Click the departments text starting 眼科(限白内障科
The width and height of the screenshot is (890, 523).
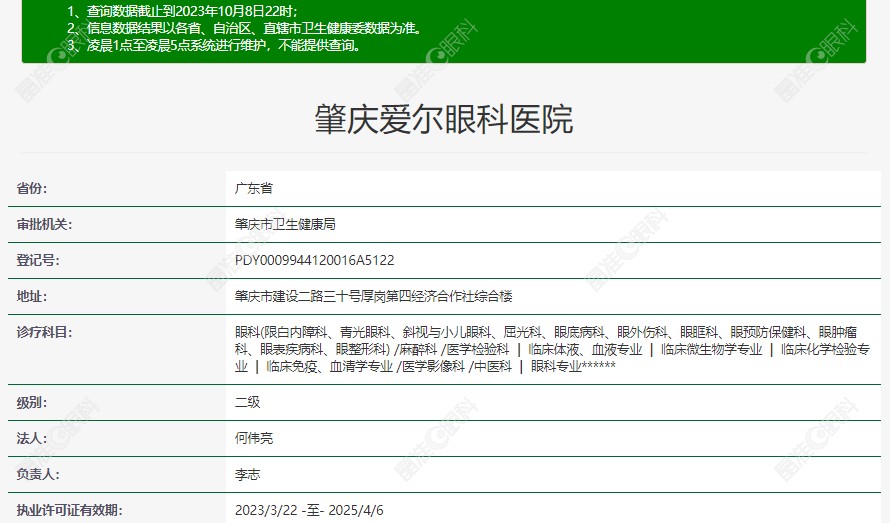tap(552, 349)
